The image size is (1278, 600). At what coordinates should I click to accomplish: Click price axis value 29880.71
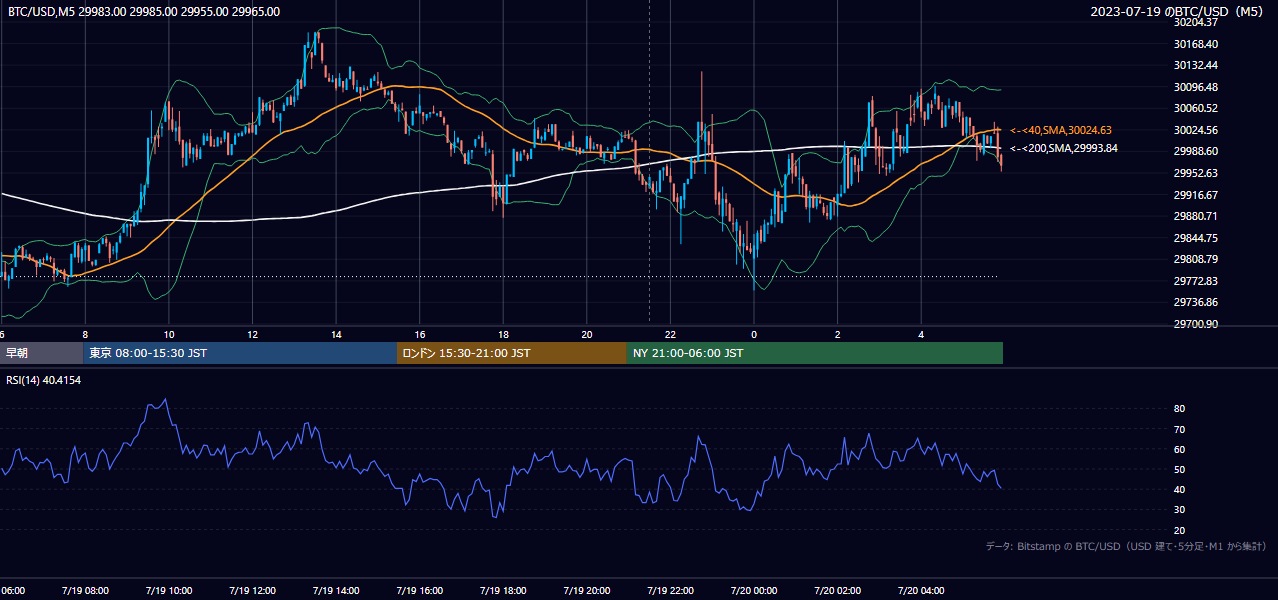[1196, 216]
